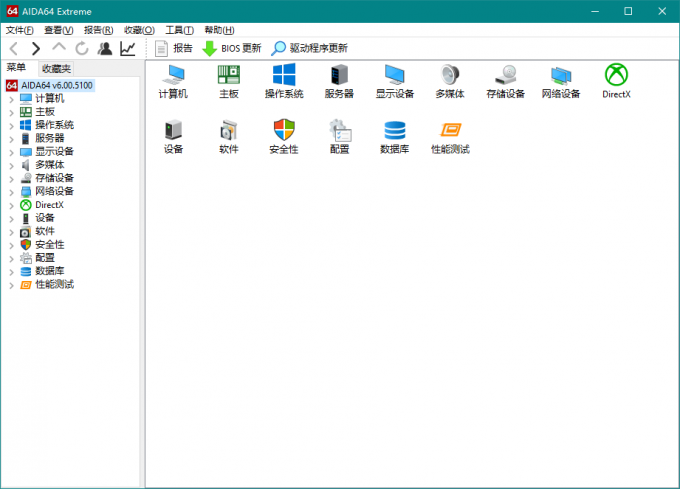This screenshot has width=680, height=489.
Task: Open the DirectX Xbox icon in main panel
Action: point(616,76)
